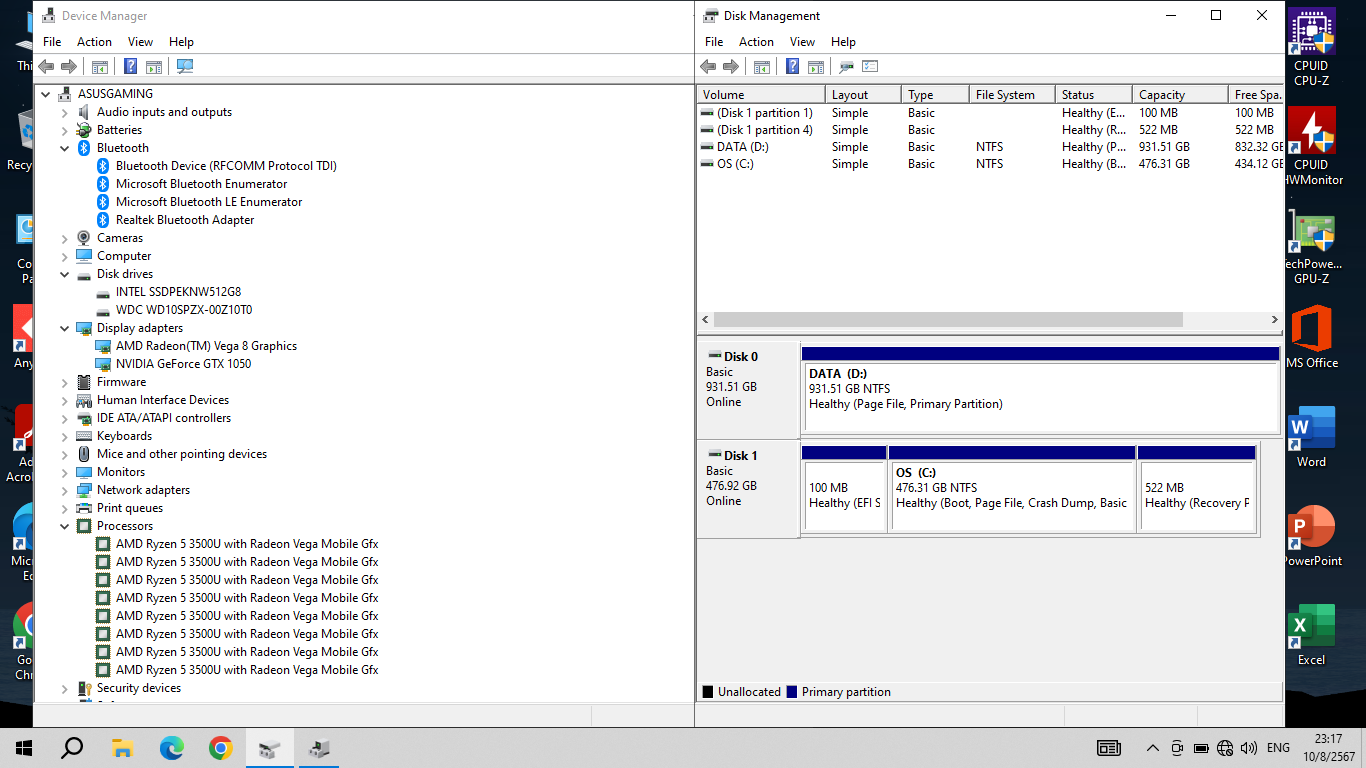Collapse Display adapters node
This screenshot has height=768, width=1366.
[65, 328]
